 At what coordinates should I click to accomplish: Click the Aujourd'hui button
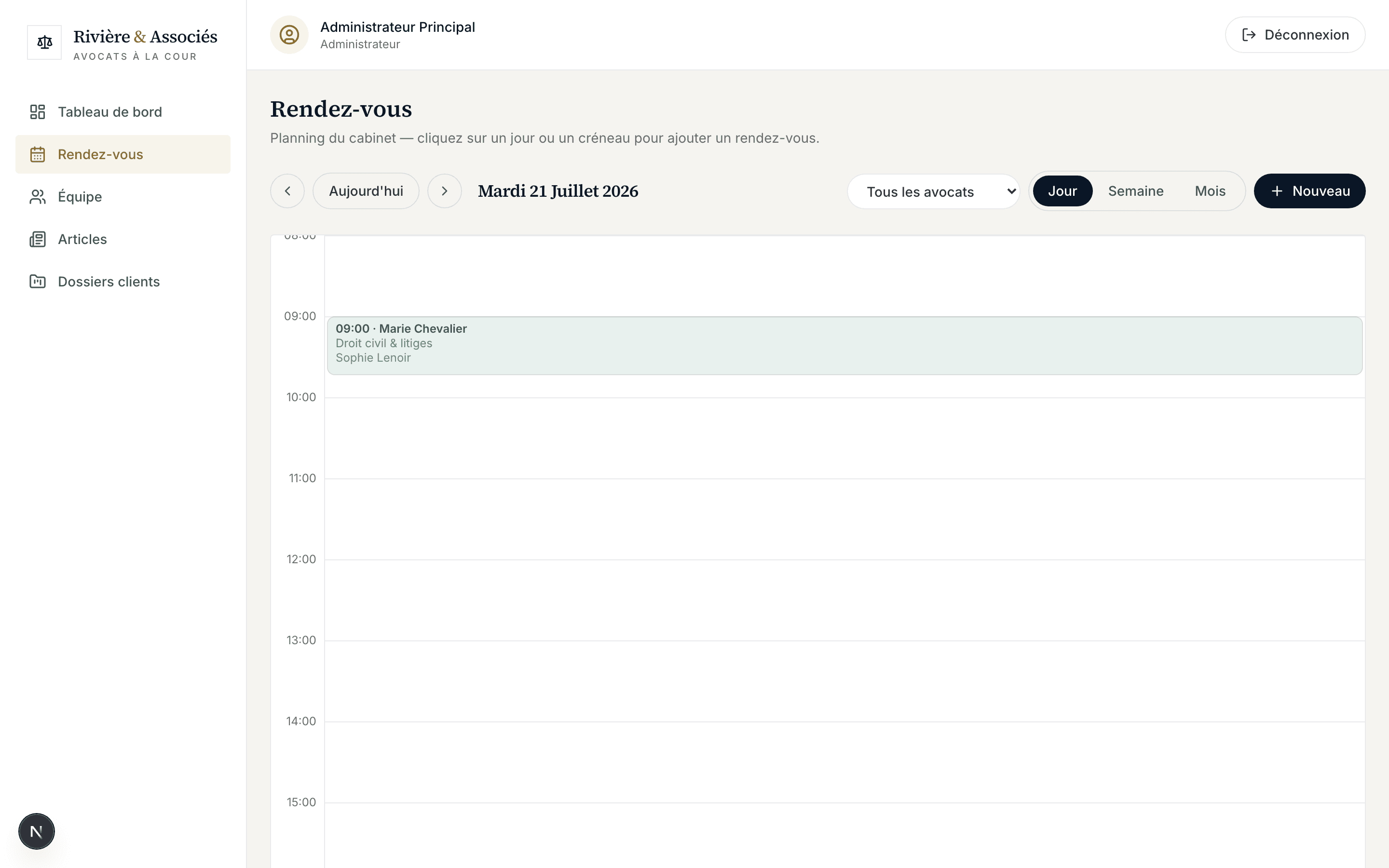point(366,191)
